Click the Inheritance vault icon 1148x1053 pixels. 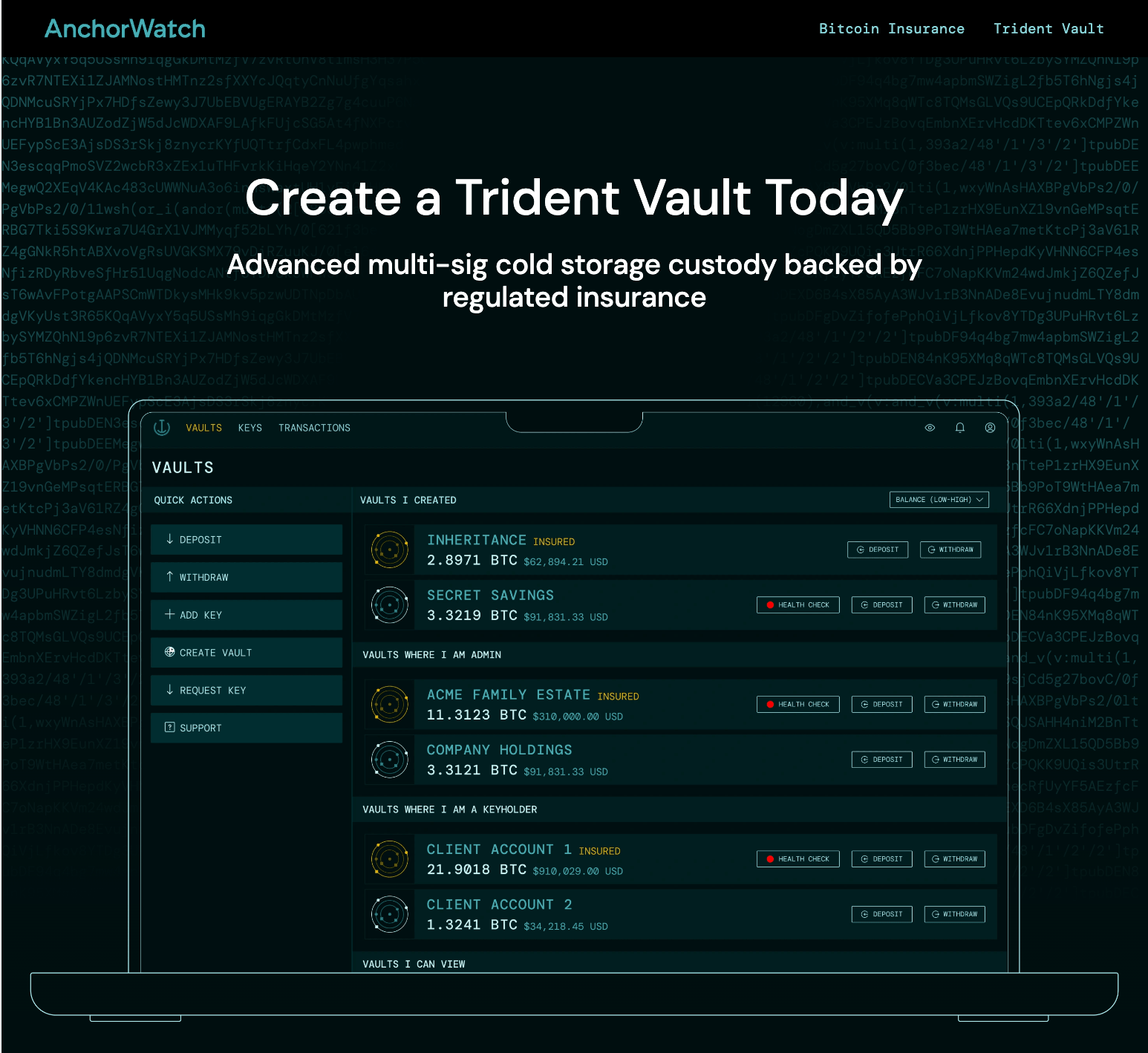tap(390, 550)
